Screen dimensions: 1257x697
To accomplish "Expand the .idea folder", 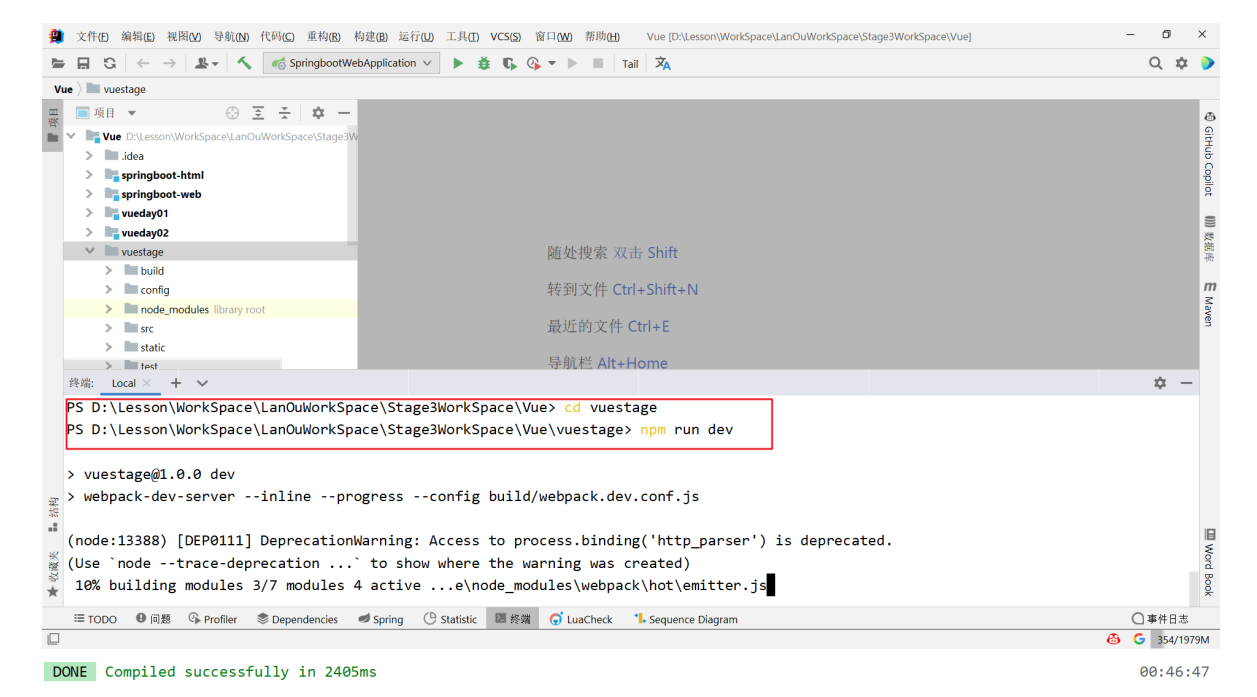I will coord(89,156).
